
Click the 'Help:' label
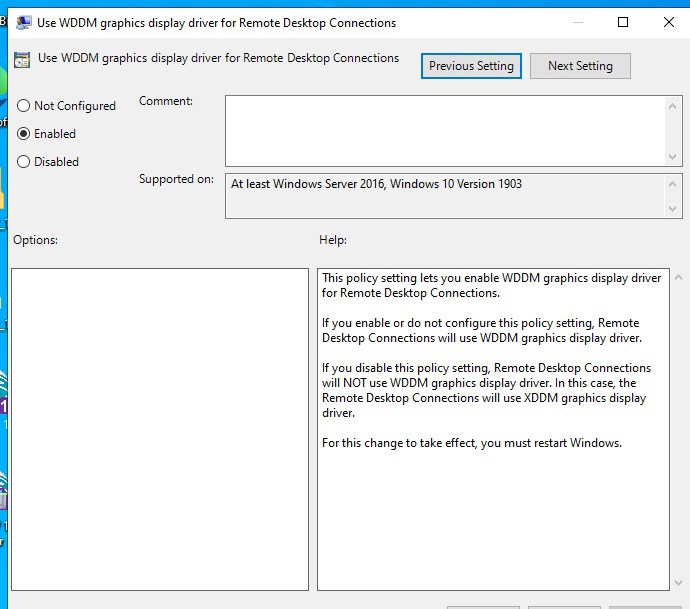tap(333, 240)
